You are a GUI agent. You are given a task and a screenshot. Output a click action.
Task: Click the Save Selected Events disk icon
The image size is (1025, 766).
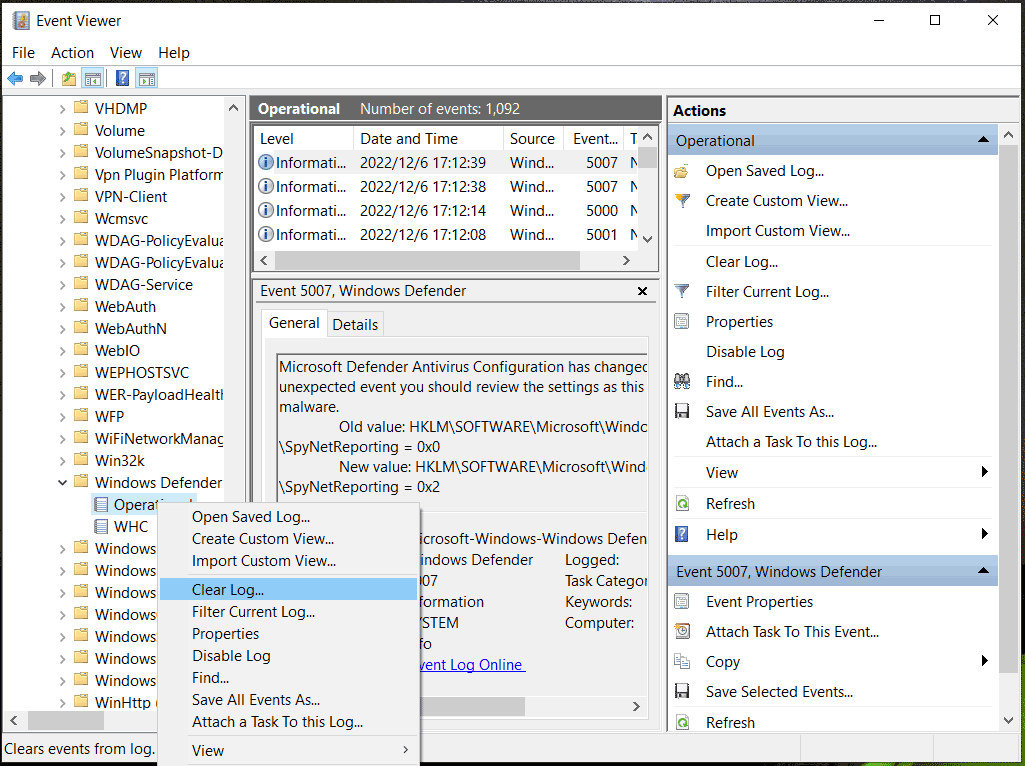682,691
